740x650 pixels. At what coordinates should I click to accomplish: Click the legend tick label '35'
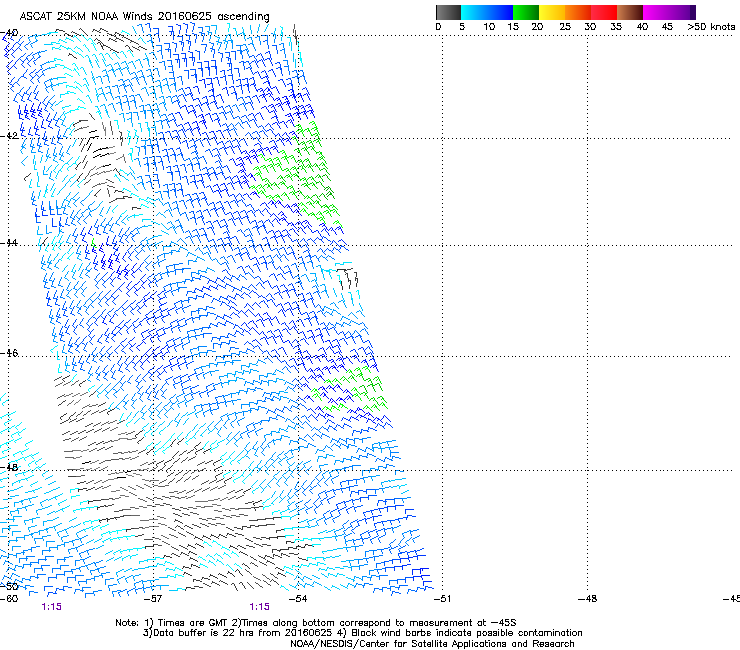tap(616, 26)
